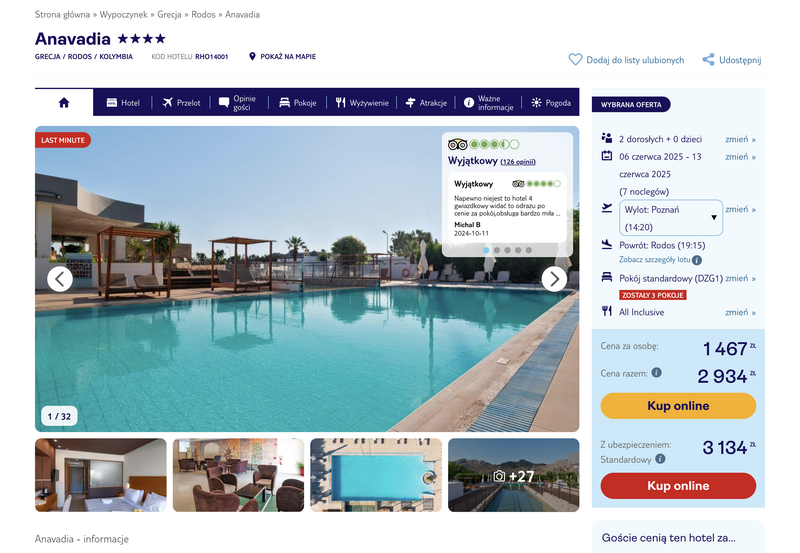Open the Wylot: Poznań departure dropdown
This screenshot has height=553, width=800.
670,218
